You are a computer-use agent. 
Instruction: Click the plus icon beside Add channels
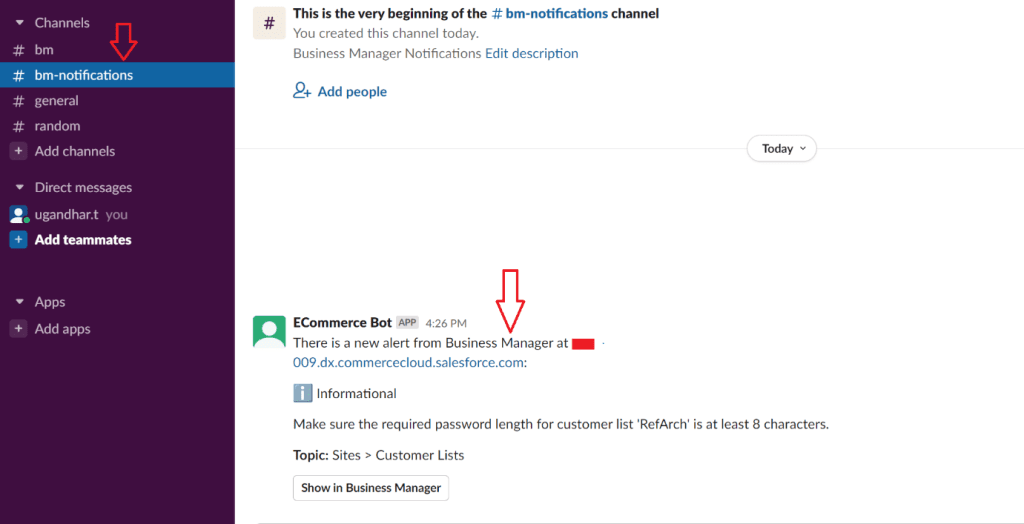coord(18,151)
